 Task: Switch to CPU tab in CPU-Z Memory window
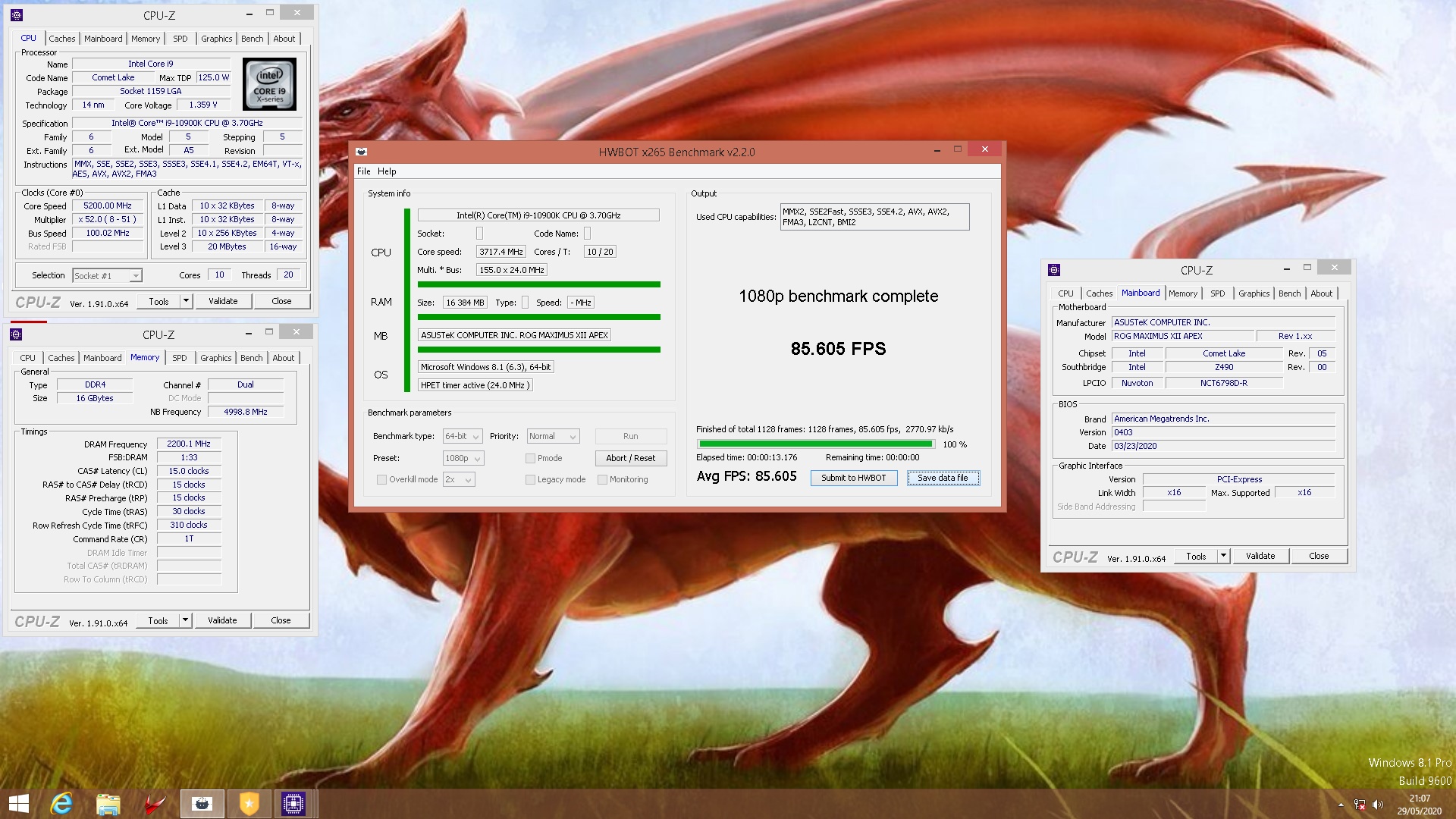27,358
